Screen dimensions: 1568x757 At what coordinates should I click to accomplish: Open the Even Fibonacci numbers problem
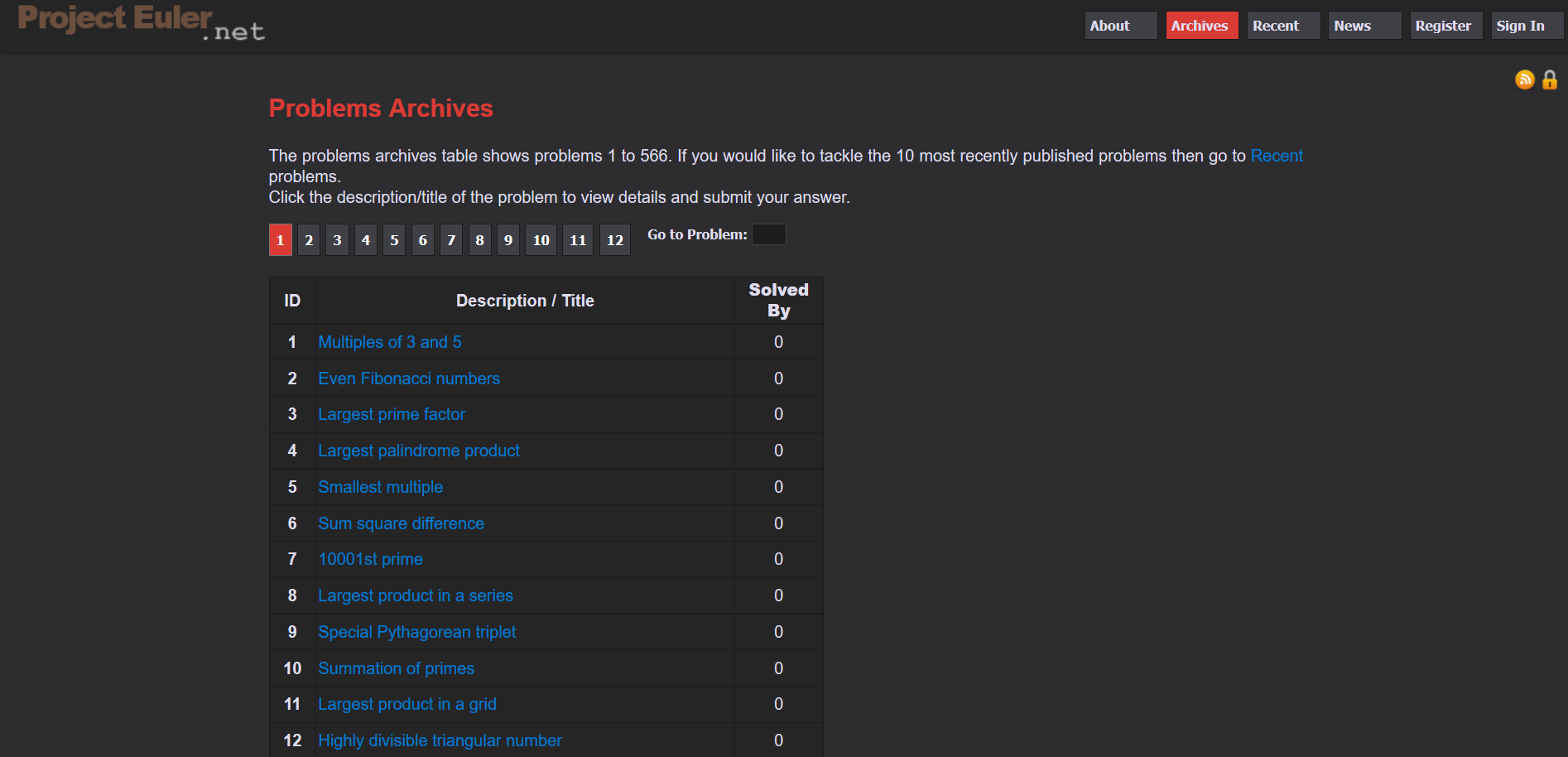pyautogui.click(x=409, y=378)
